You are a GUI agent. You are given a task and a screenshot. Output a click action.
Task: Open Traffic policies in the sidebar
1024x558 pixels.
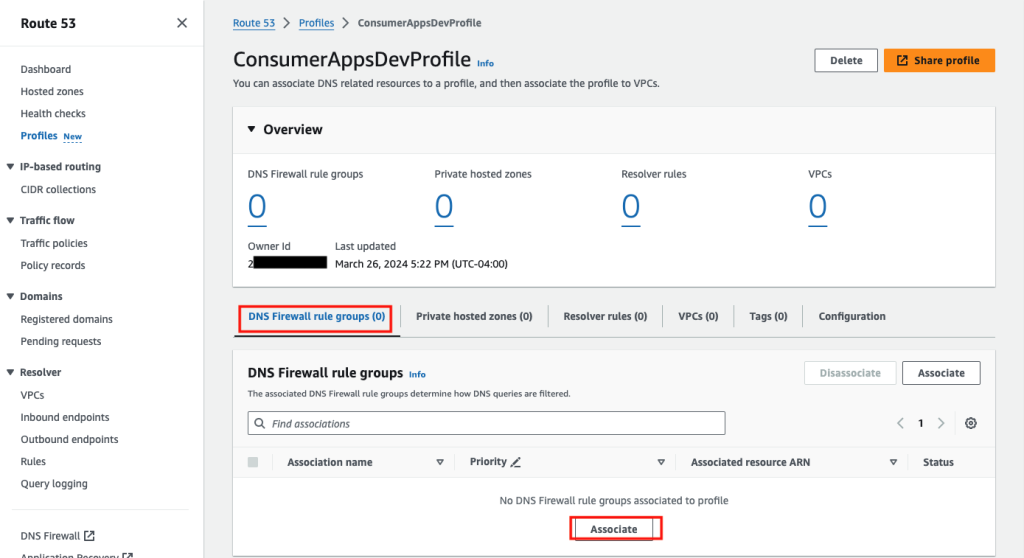point(54,243)
